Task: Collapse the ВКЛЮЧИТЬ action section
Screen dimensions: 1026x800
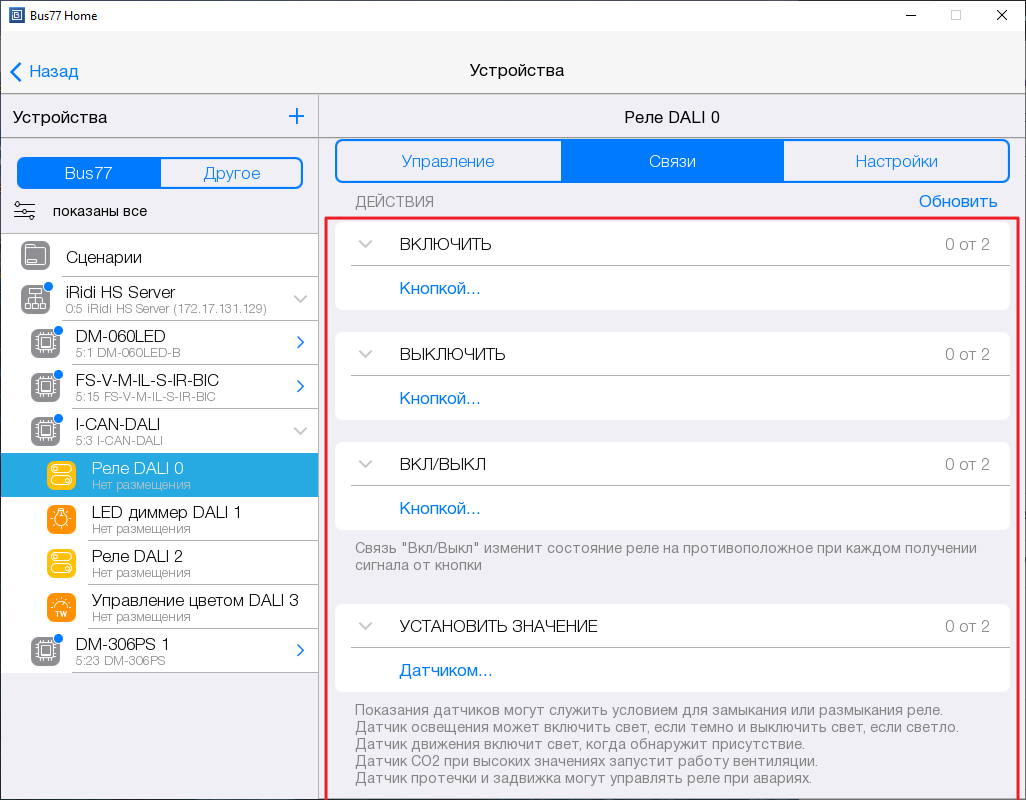Action: tap(365, 245)
